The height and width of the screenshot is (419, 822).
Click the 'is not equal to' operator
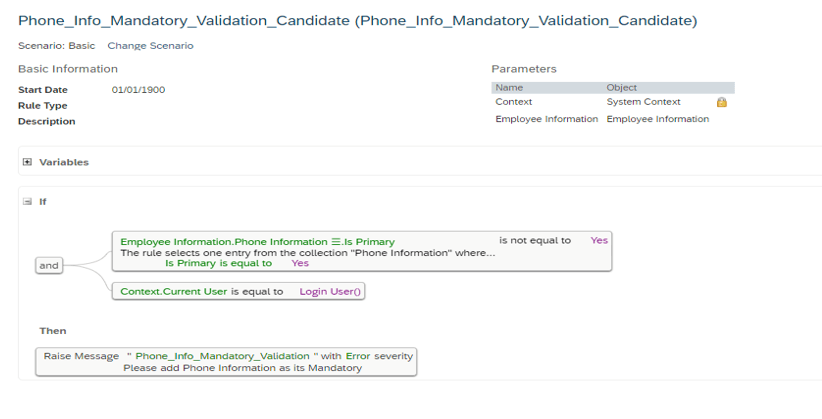point(535,240)
